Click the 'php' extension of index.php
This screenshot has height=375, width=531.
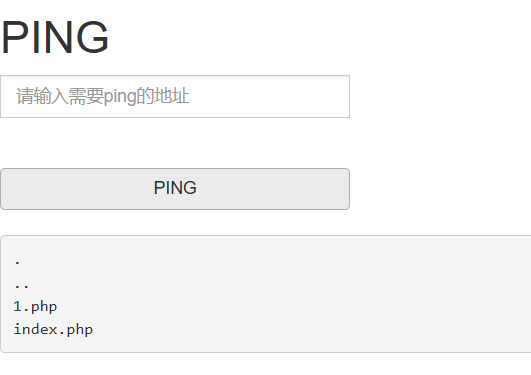point(80,330)
